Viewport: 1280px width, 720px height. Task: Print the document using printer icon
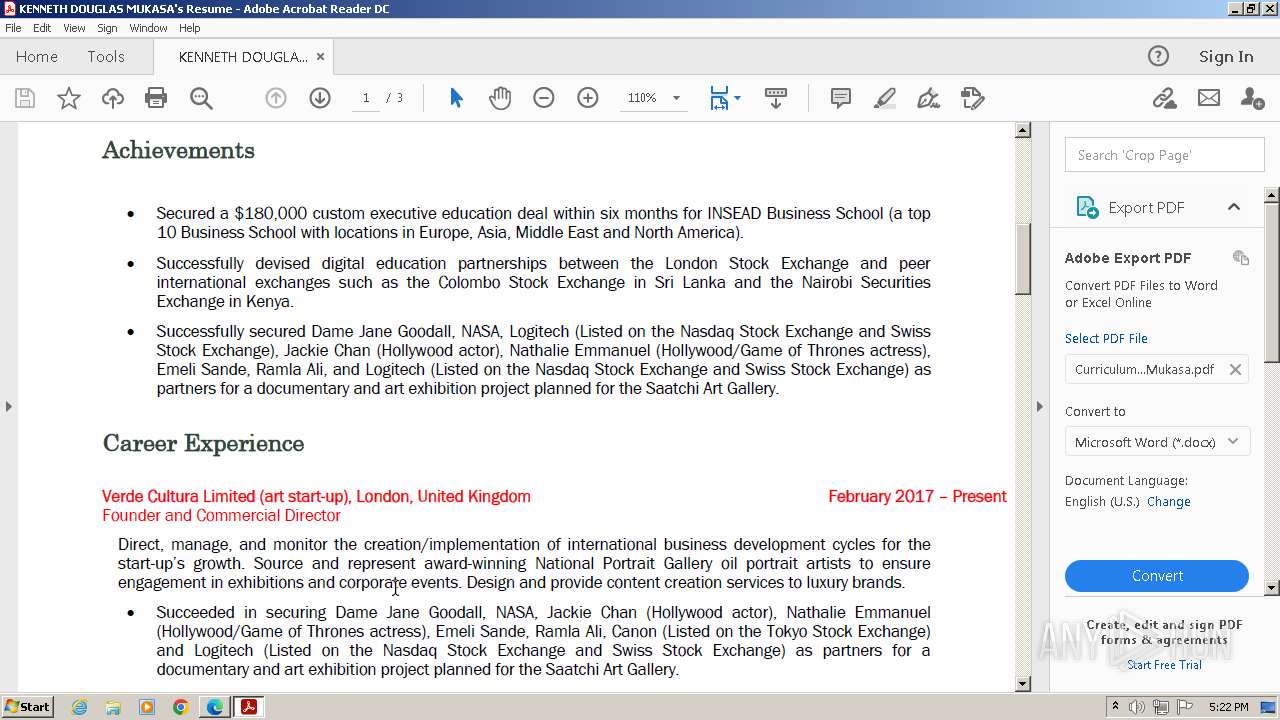(x=156, y=98)
